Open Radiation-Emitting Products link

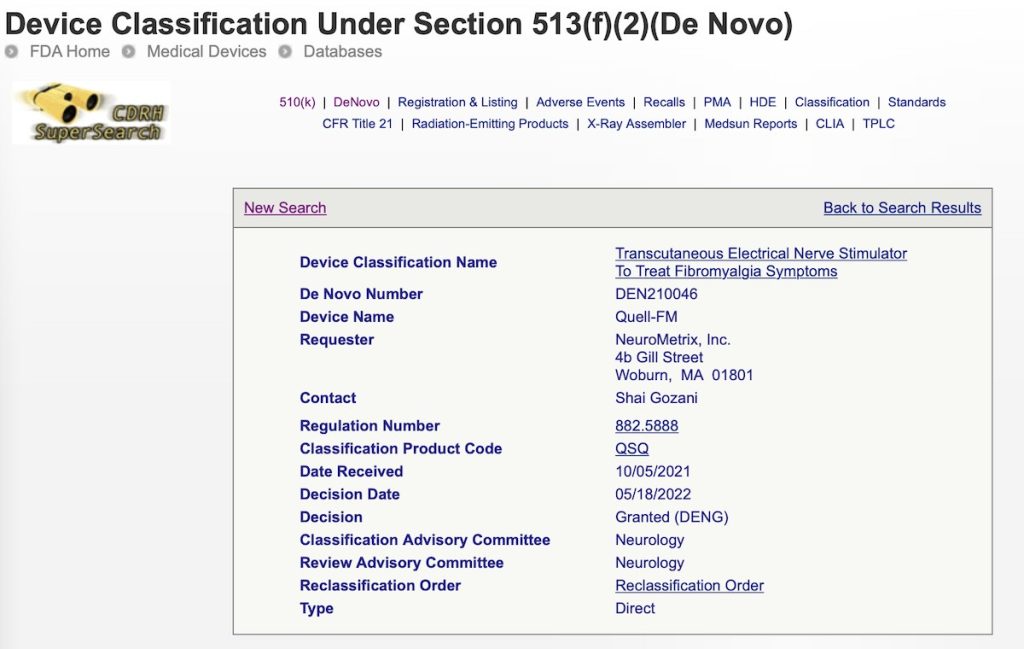(490, 124)
